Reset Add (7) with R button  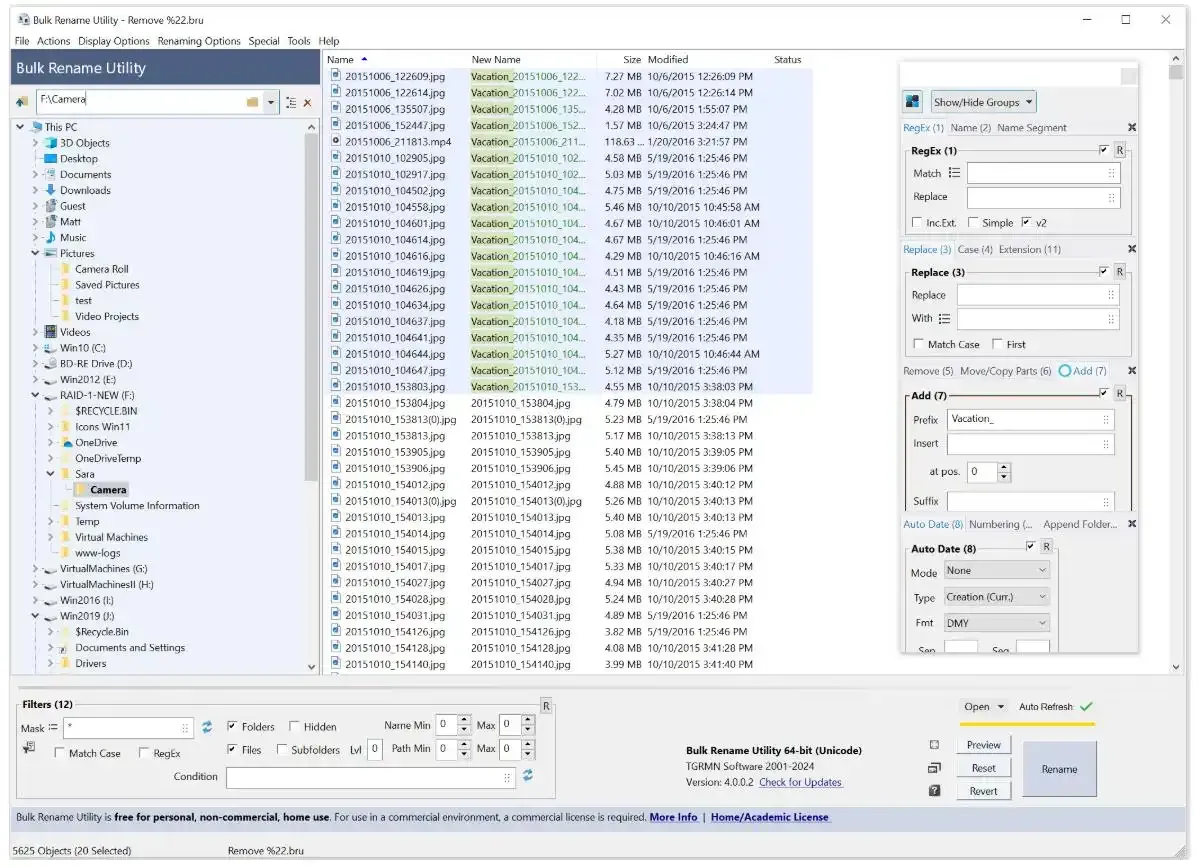point(1120,394)
